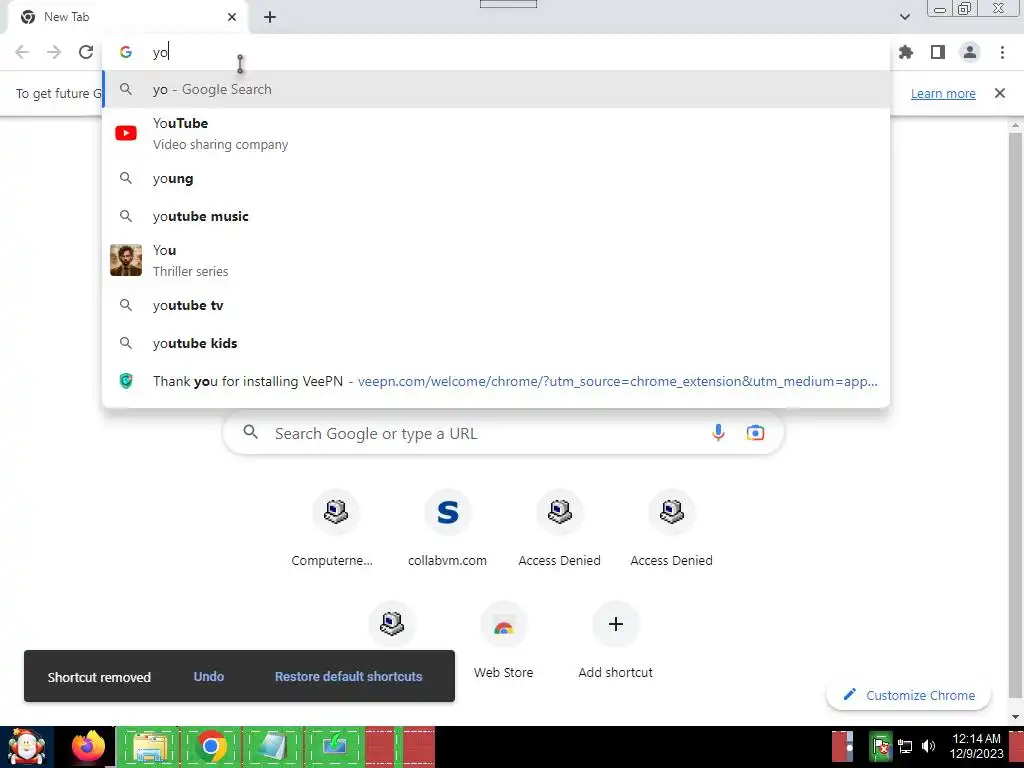This screenshot has height=768, width=1024.
Task: Close the New Tab tab
Action: click(x=232, y=17)
